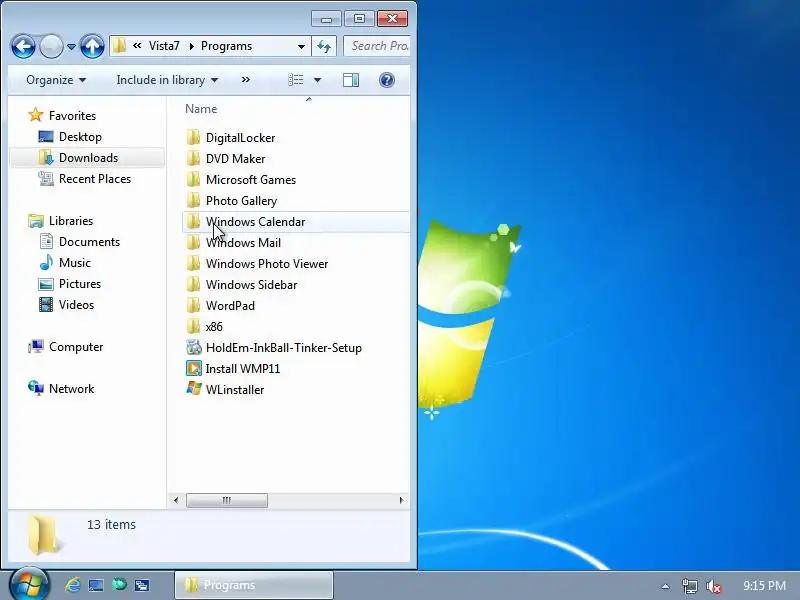The width and height of the screenshot is (800, 600).
Task: Click the horizontal scrollbar left arrow
Action: tap(176, 501)
